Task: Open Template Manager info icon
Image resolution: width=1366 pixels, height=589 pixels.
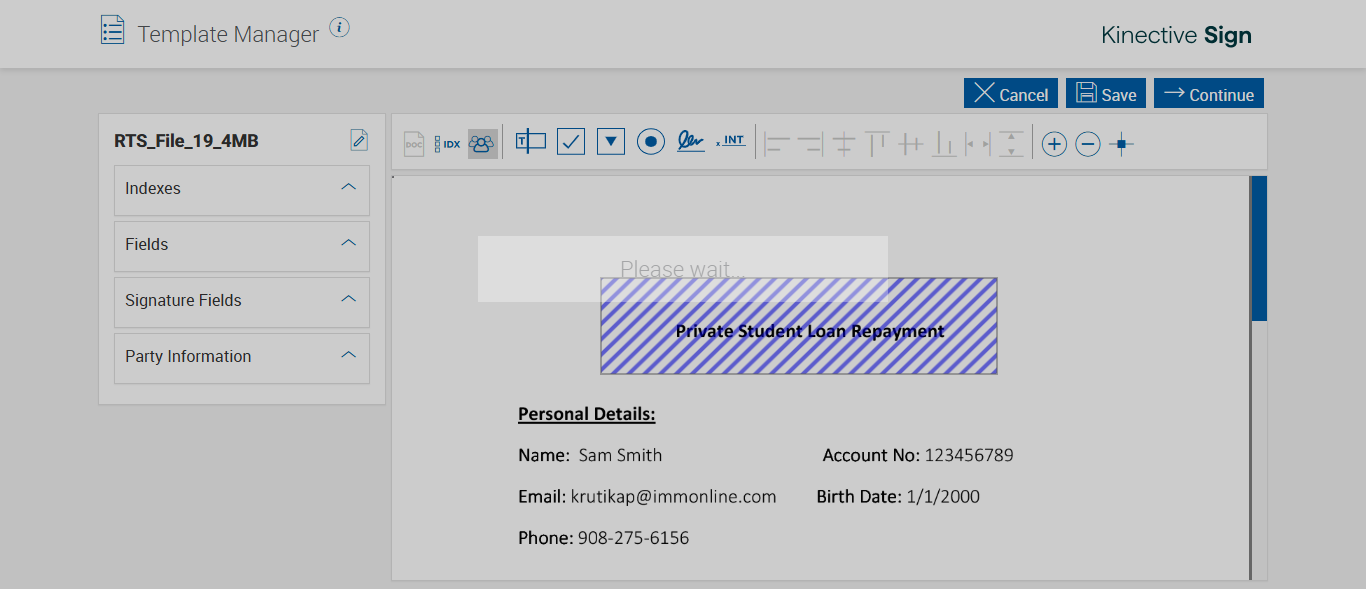Action: tap(340, 27)
